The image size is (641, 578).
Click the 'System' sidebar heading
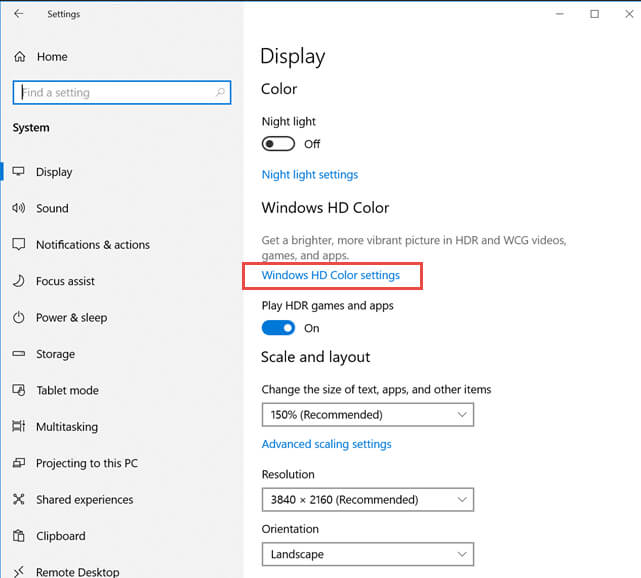click(31, 128)
